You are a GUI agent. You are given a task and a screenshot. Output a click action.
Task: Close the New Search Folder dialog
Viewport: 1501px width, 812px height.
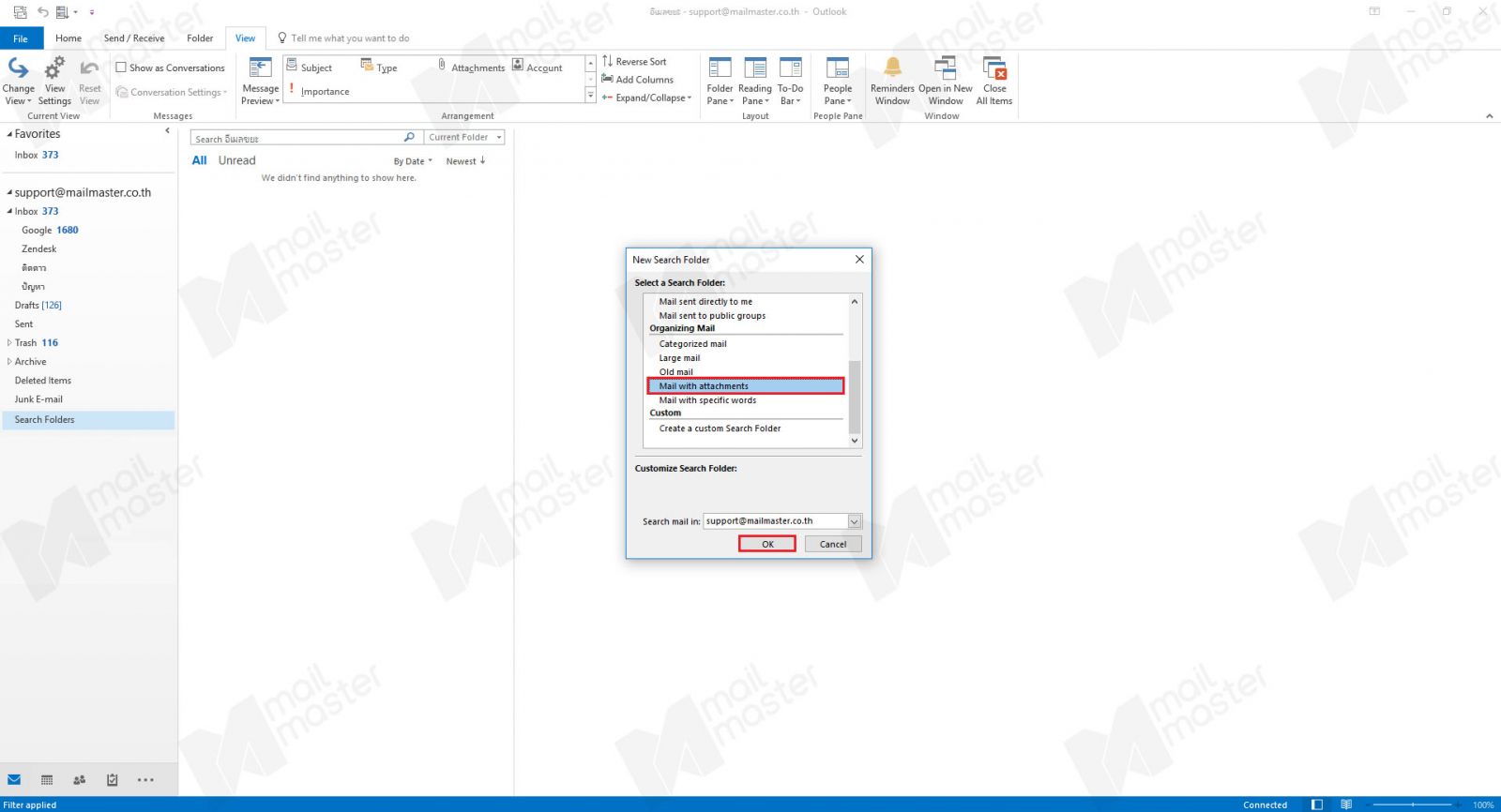pyautogui.click(x=859, y=260)
